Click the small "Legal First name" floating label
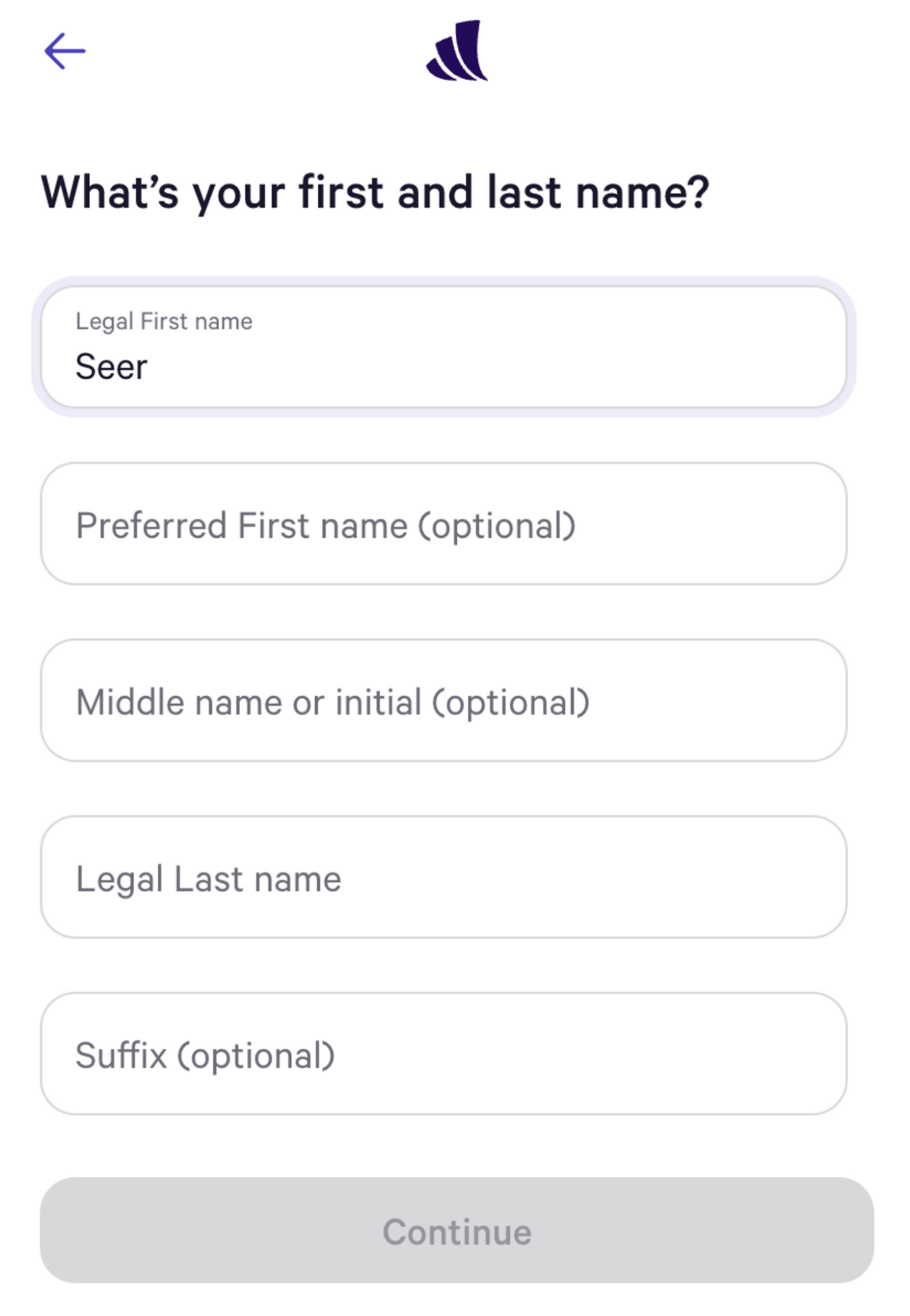This screenshot has width=910, height=1316. point(164,321)
